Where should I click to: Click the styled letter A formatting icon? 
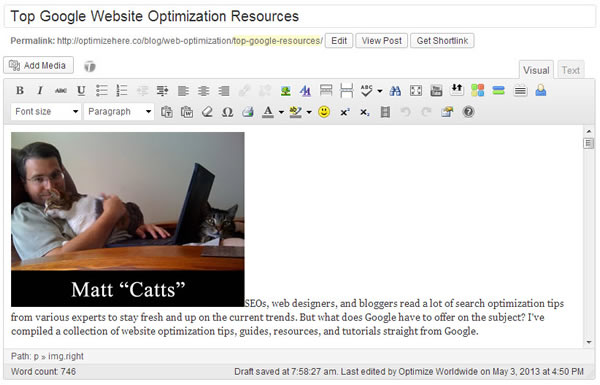[x=305, y=91]
